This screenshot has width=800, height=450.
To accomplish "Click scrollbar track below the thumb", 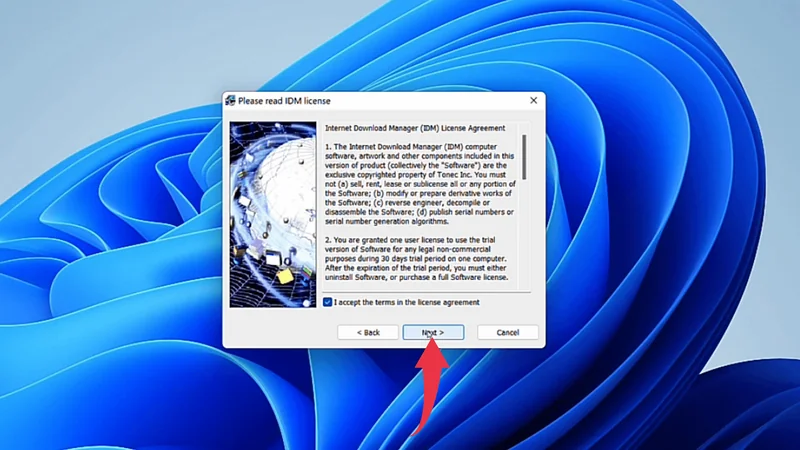I will coord(523,240).
